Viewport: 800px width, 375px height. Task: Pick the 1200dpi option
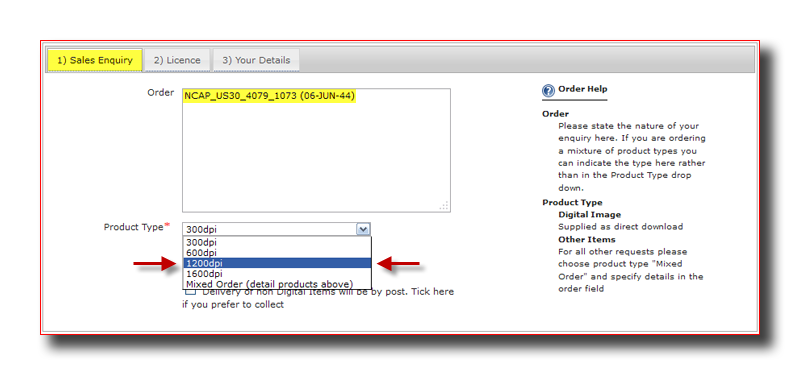tap(277, 263)
